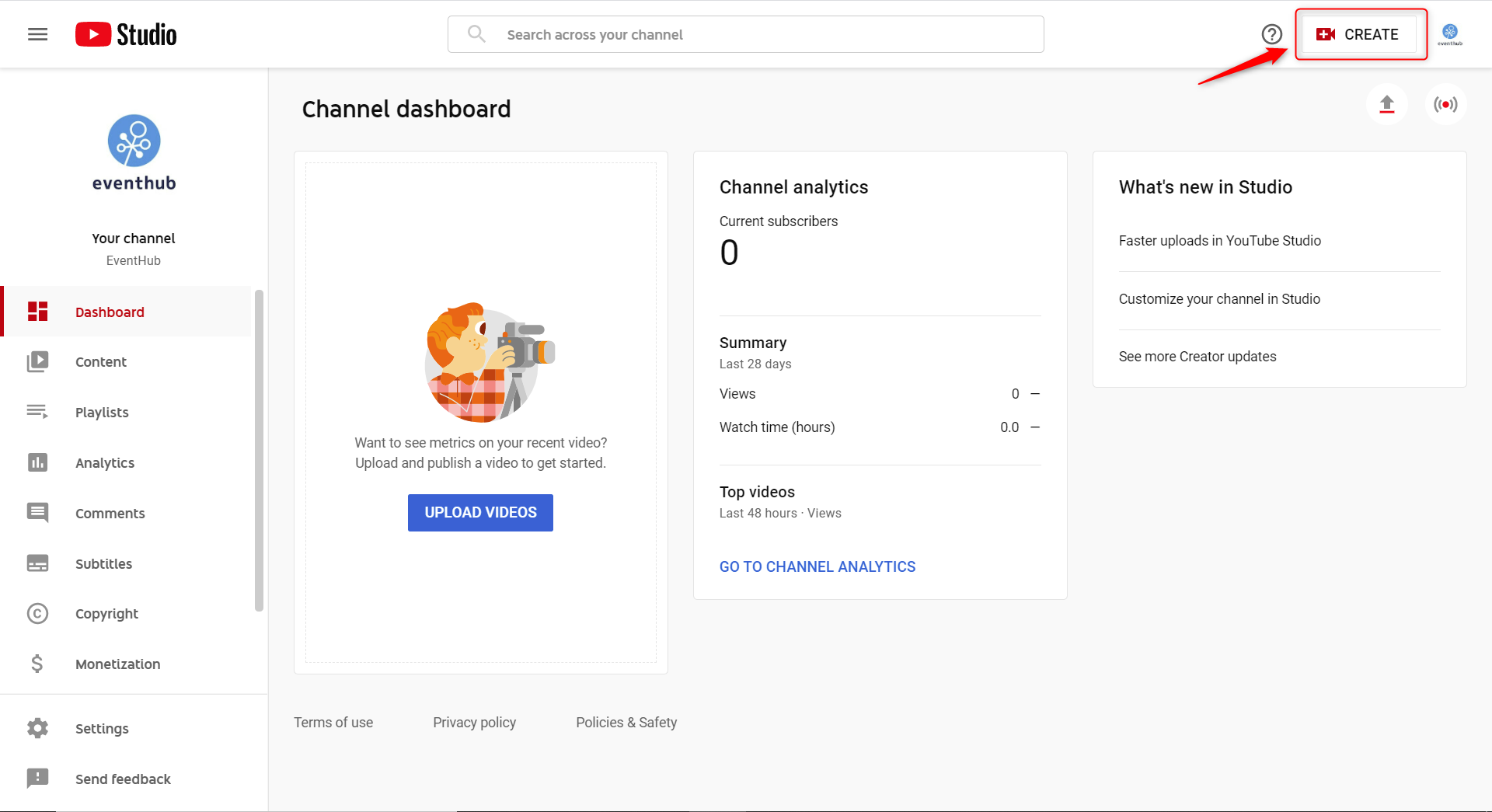Go to Playlists in sidebar
1492x812 pixels.
click(102, 412)
